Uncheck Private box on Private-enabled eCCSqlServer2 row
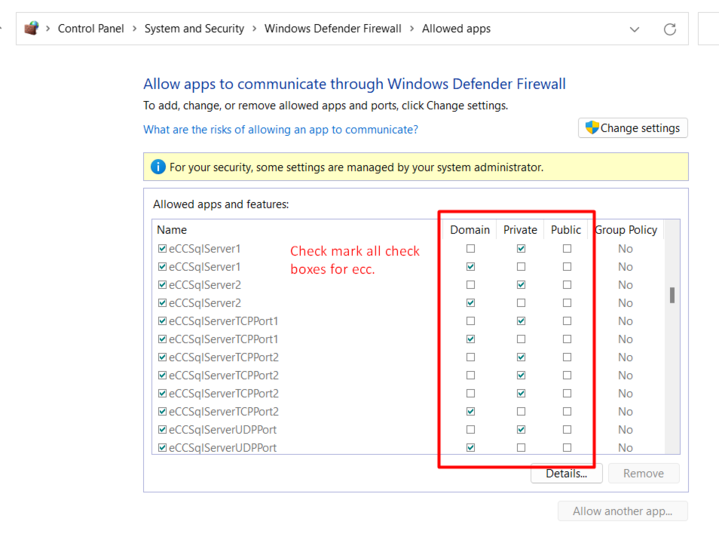Screen dimensions: 719x546 point(521,285)
